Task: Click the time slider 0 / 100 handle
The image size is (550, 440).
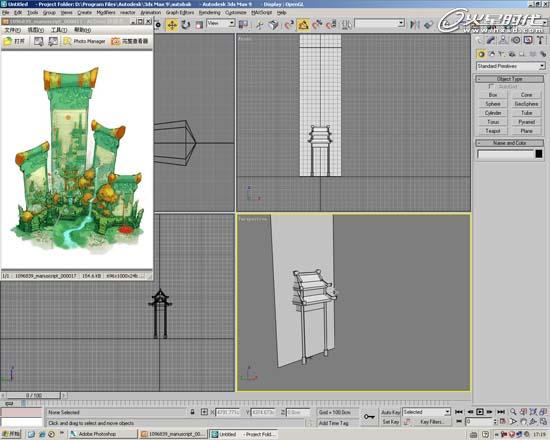Action: click(34, 395)
